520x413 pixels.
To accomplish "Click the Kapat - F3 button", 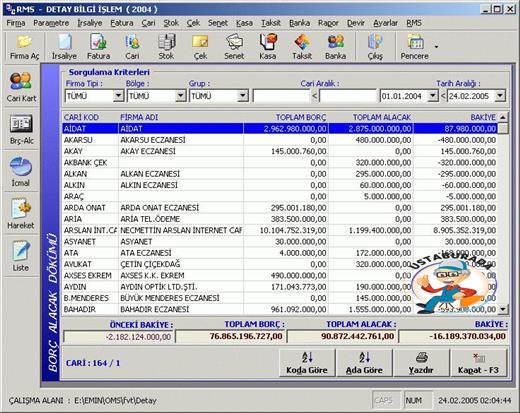I will click(478, 363).
